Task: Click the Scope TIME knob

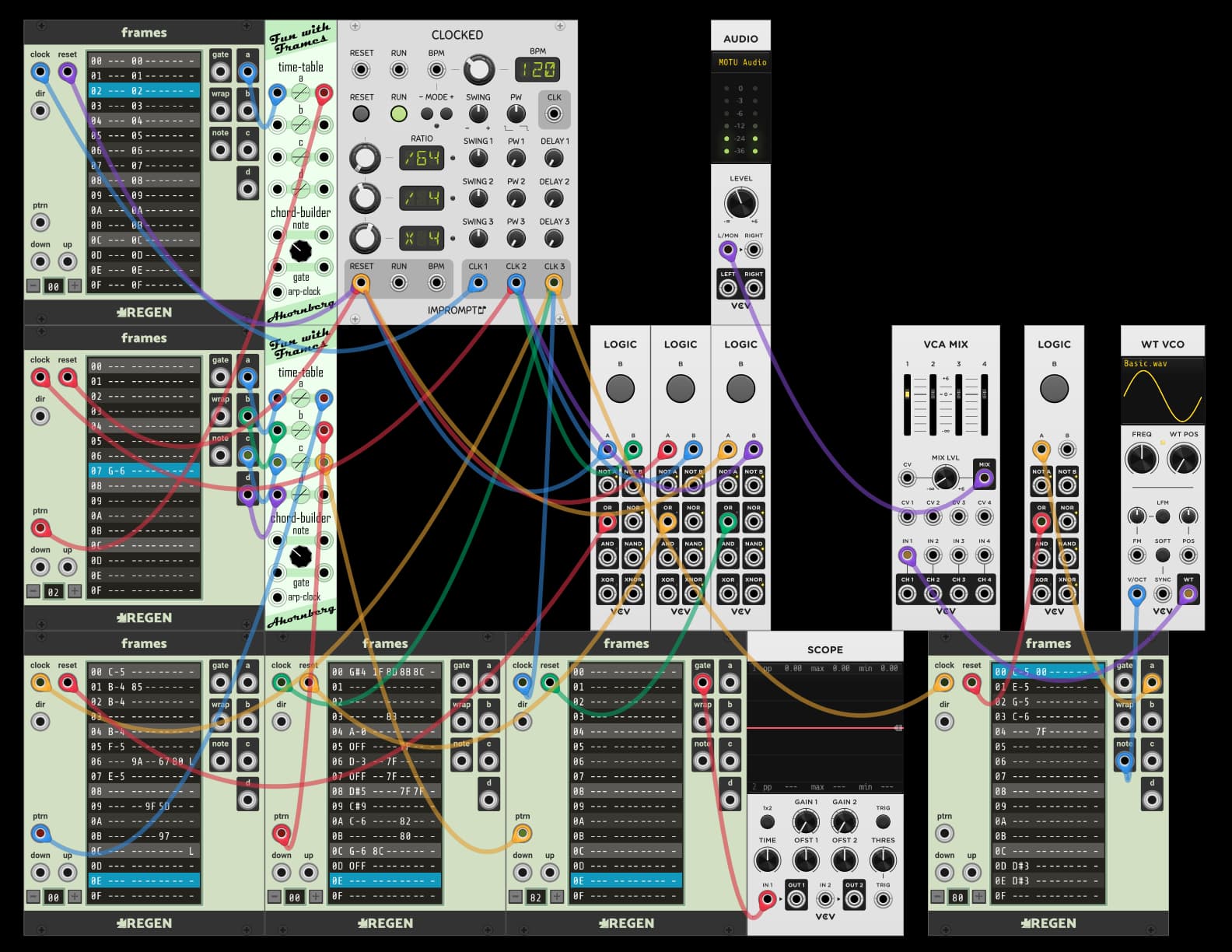Action: pyautogui.click(x=767, y=860)
